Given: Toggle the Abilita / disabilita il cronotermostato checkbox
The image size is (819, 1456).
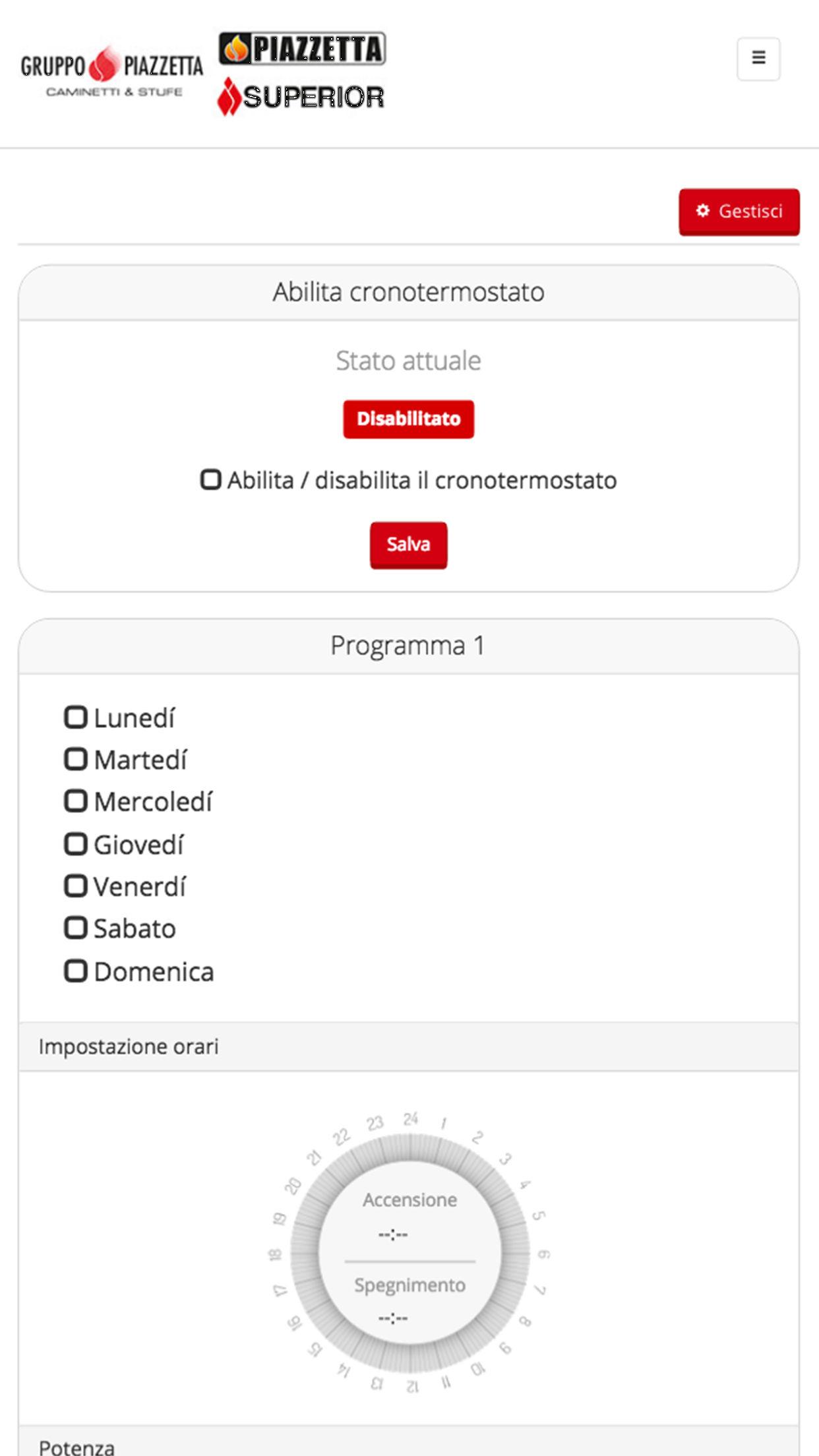Looking at the screenshot, I should (x=210, y=479).
